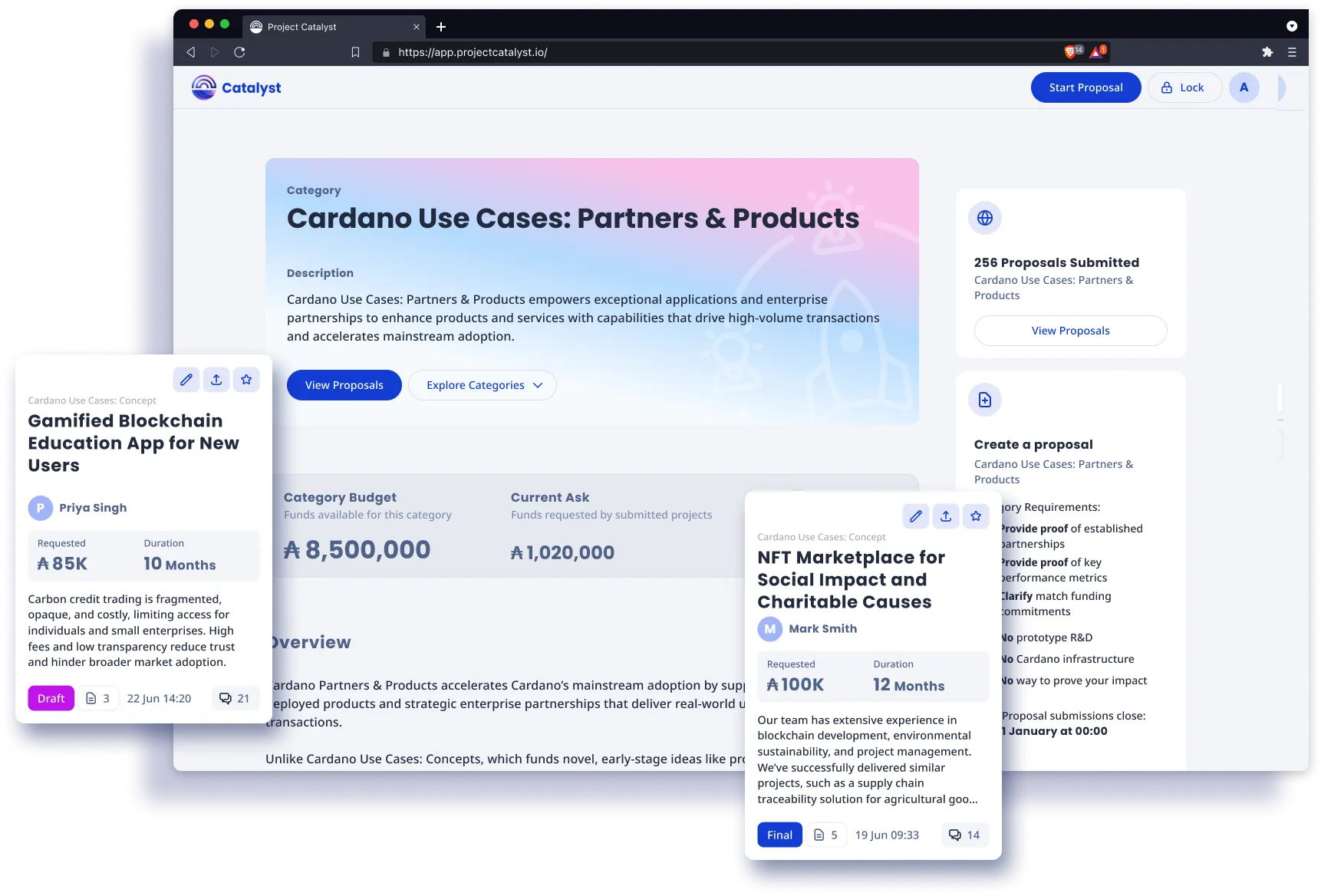Click View Proposals in the 256 Proposals card

1070,331
